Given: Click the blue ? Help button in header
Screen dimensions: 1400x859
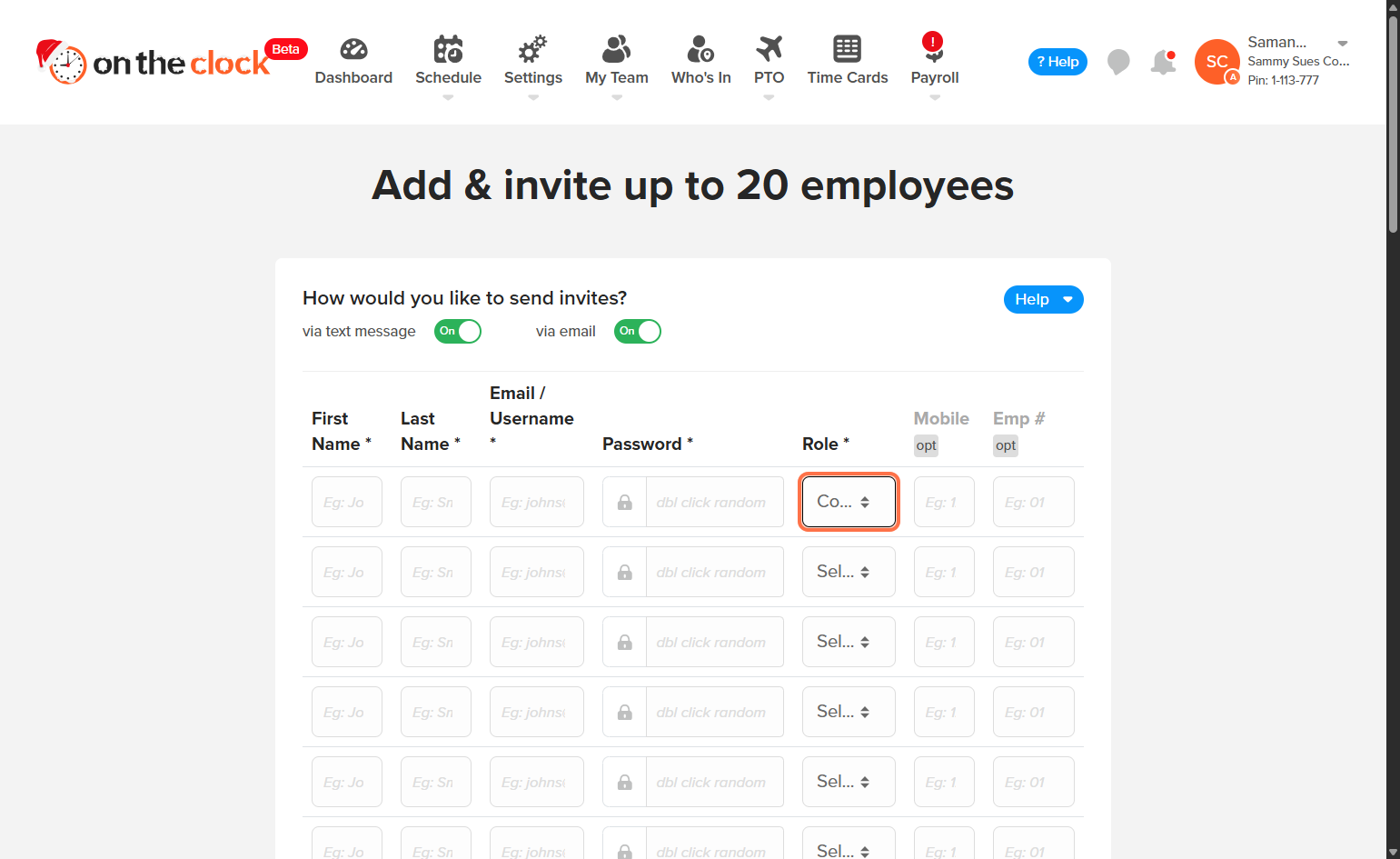Looking at the screenshot, I should click(1057, 62).
